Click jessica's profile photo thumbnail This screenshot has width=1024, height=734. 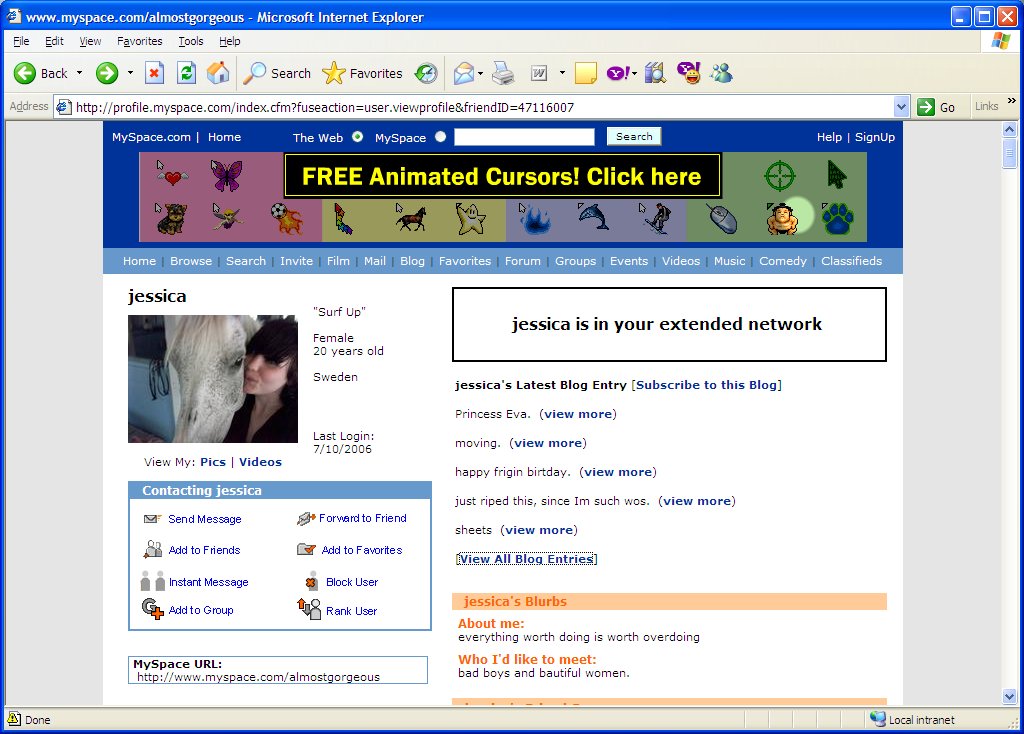point(213,379)
